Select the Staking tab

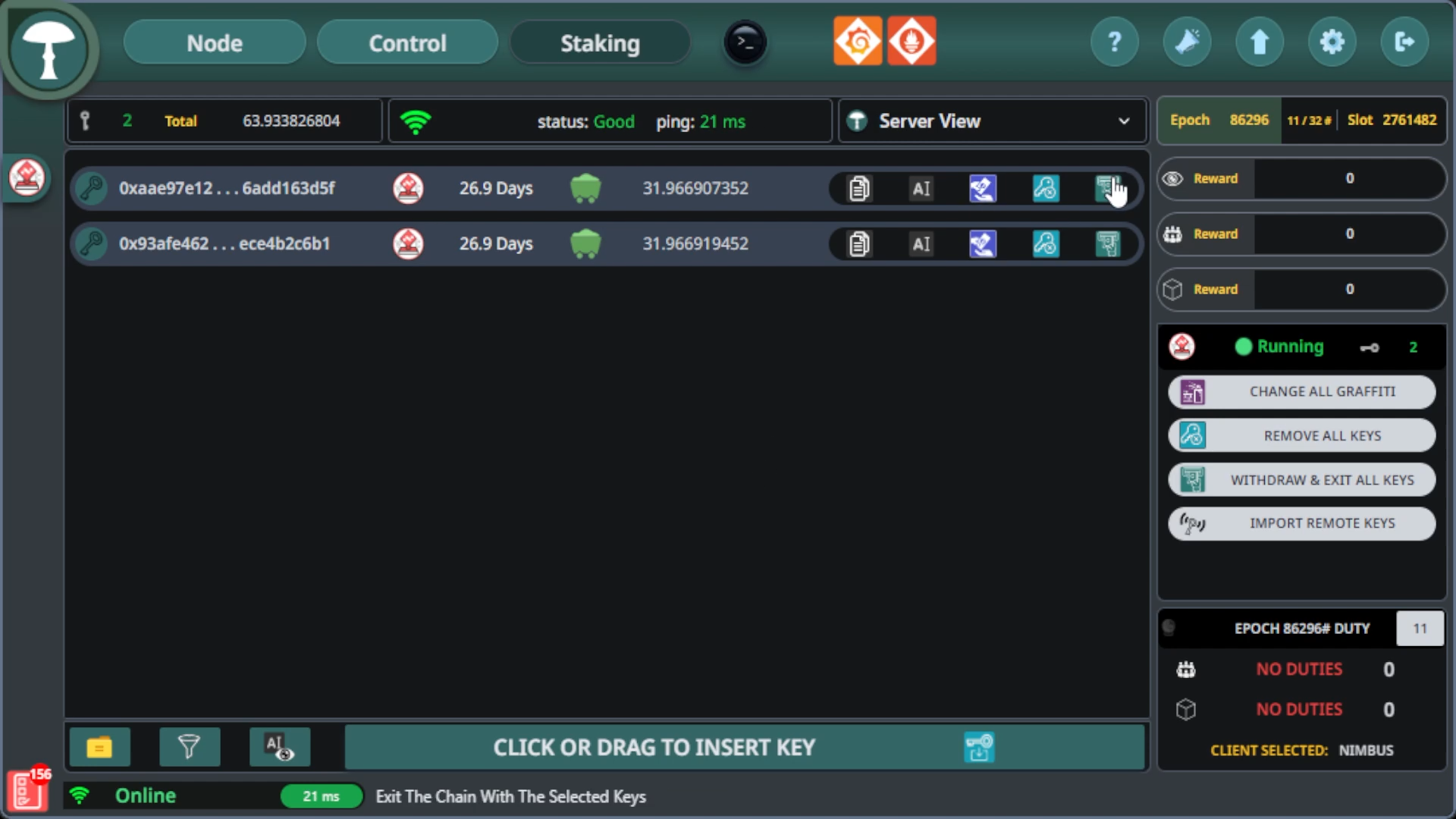point(600,42)
